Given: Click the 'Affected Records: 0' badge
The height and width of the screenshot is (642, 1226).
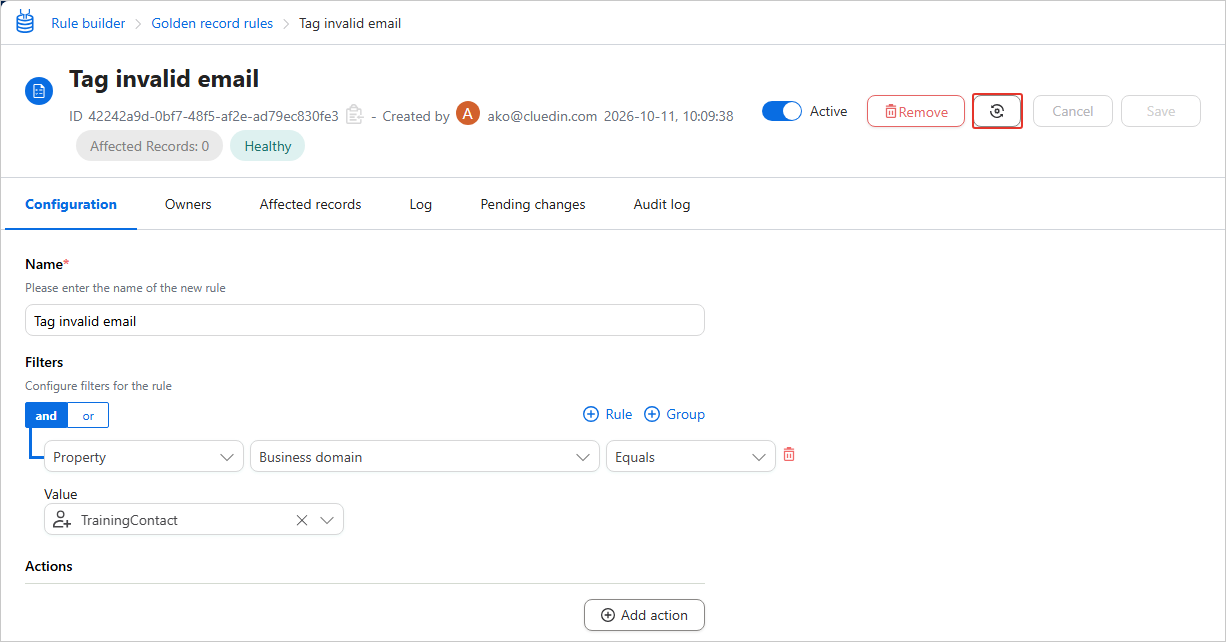Looking at the screenshot, I should point(150,146).
